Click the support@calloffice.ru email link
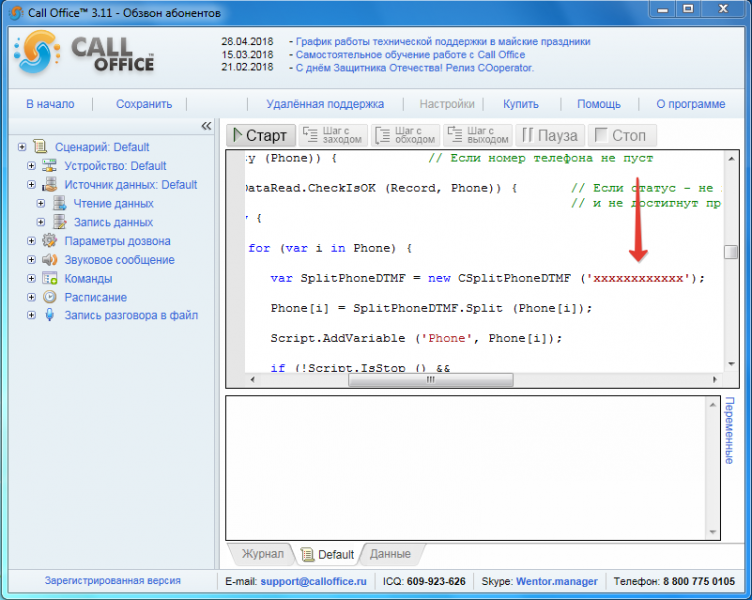 coord(313,581)
